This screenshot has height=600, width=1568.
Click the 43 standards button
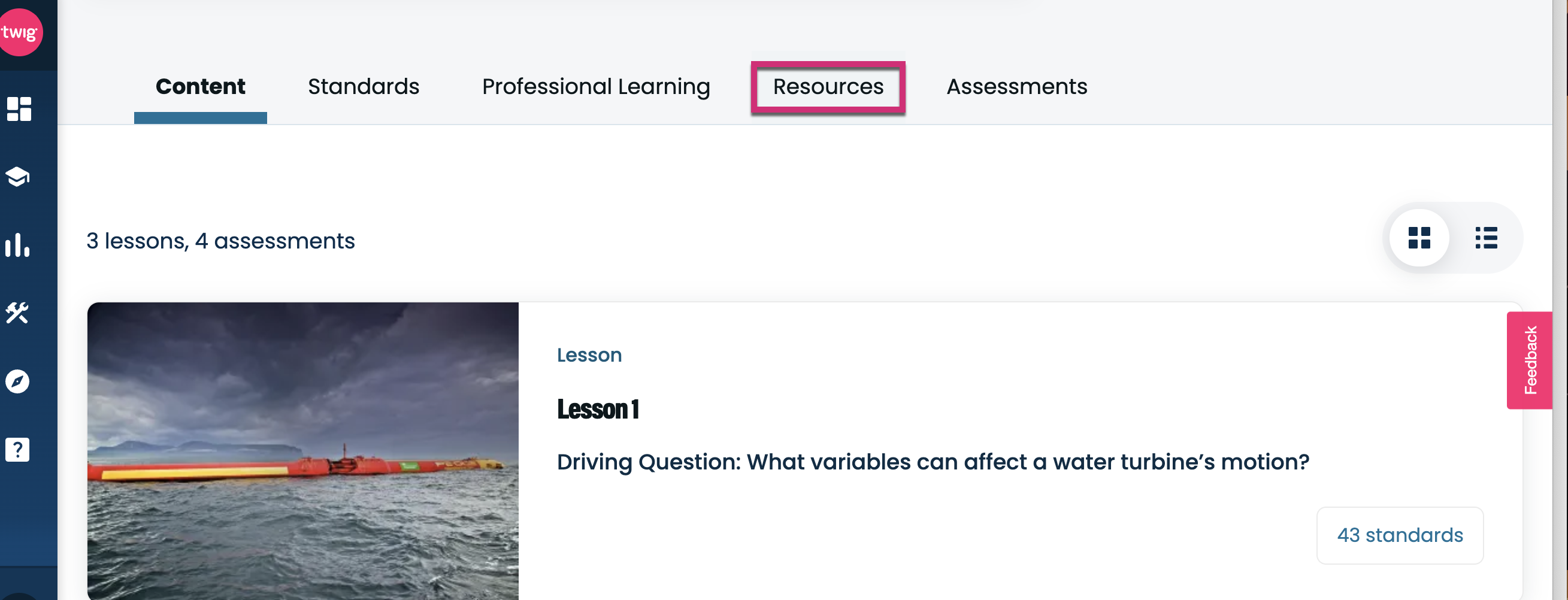pos(1399,535)
